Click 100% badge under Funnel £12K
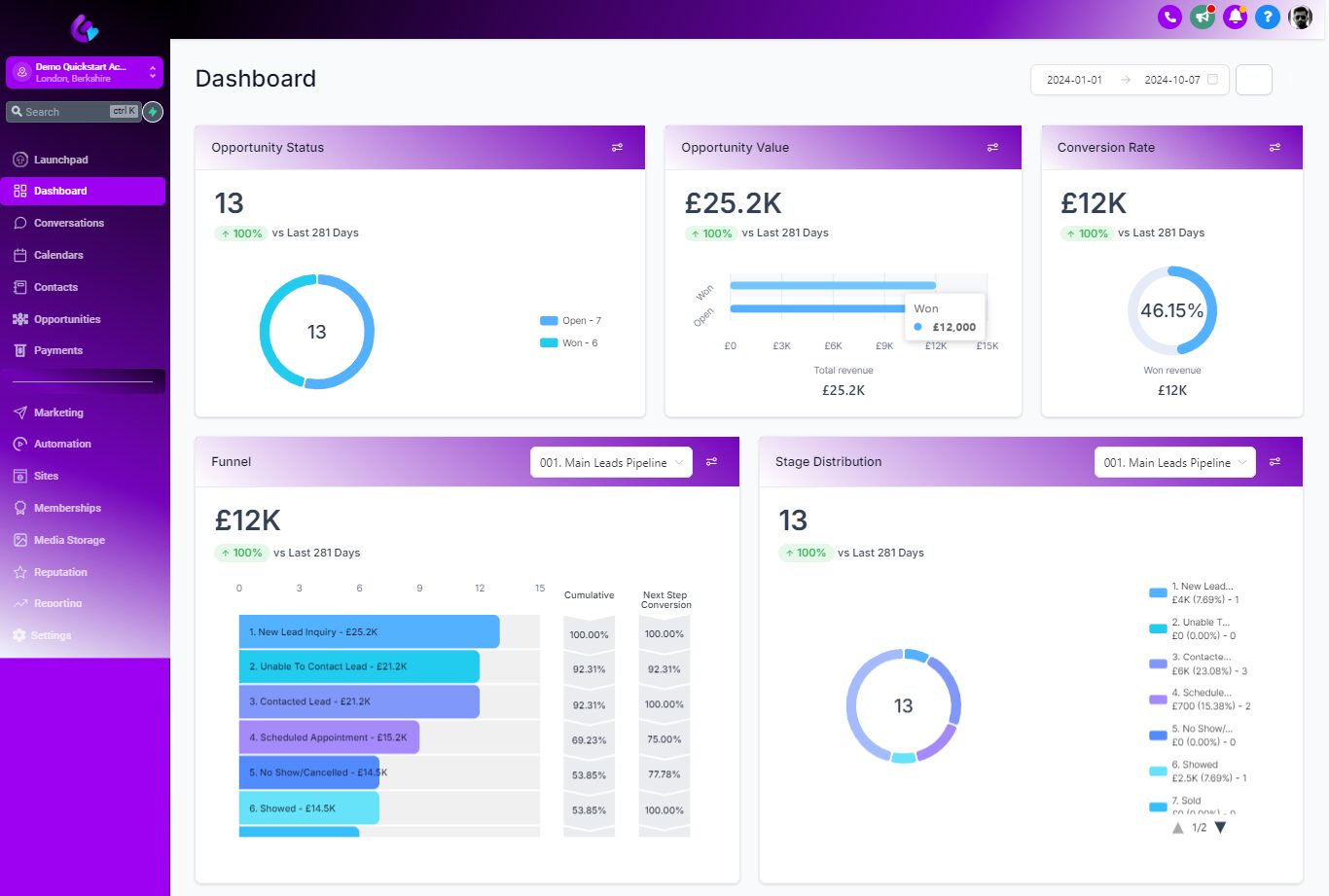This screenshot has width=1329, height=896. pos(241,553)
